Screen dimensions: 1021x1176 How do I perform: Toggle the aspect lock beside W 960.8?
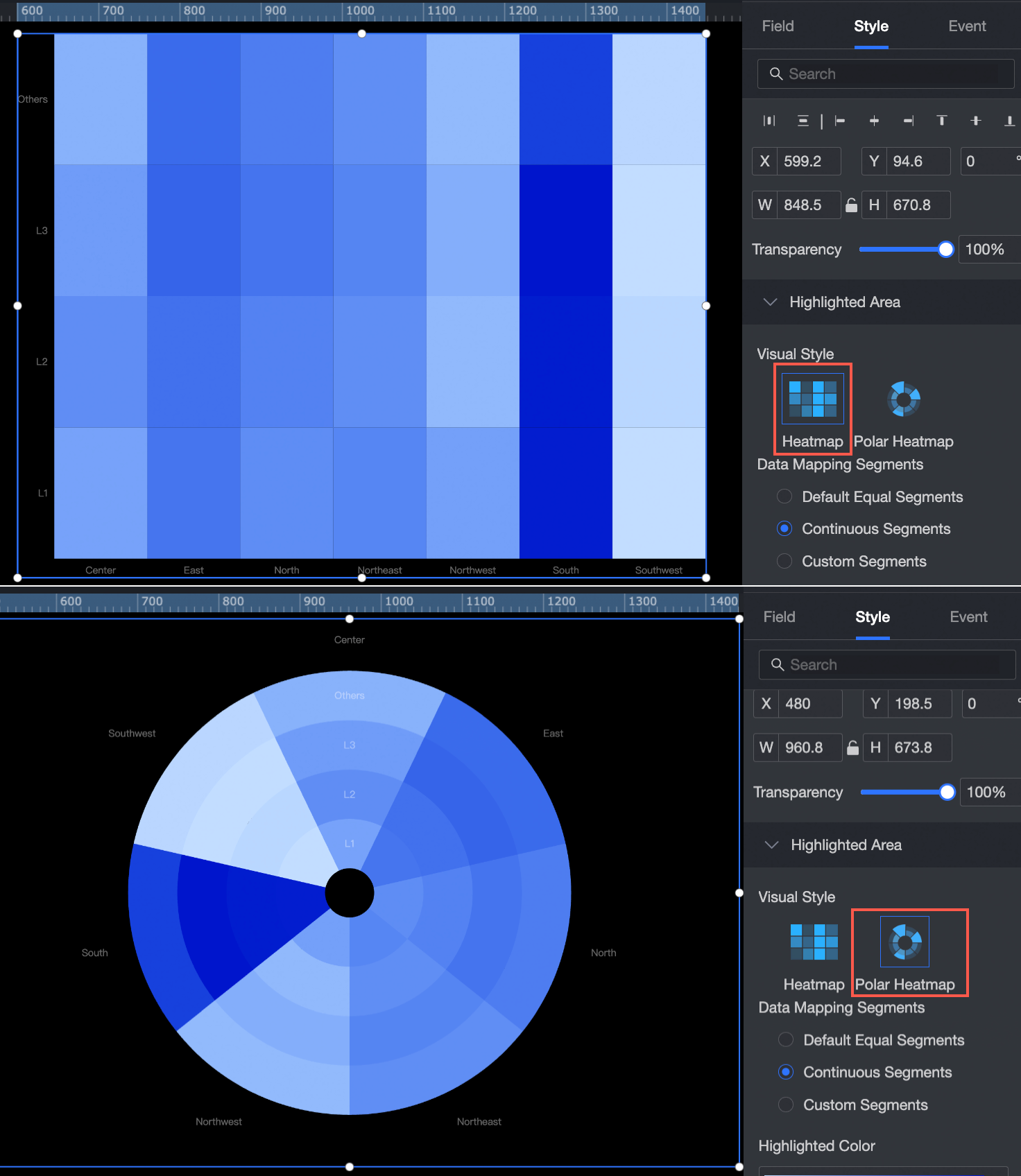tap(852, 747)
